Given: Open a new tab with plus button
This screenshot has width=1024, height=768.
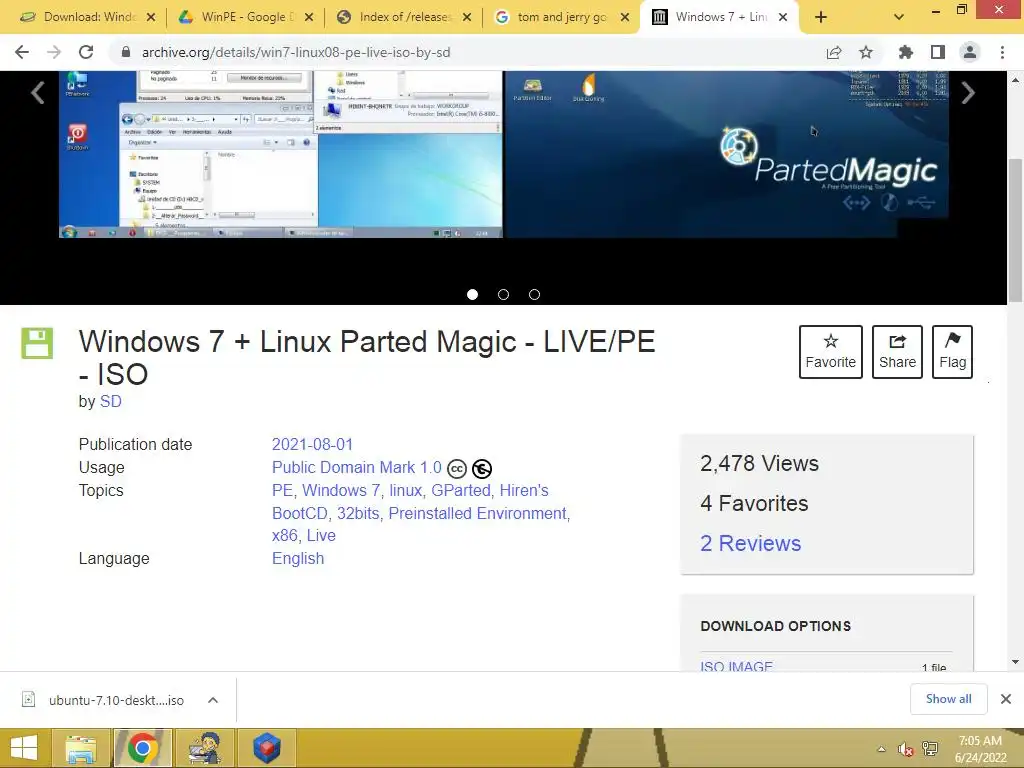Looking at the screenshot, I should 821,18.
